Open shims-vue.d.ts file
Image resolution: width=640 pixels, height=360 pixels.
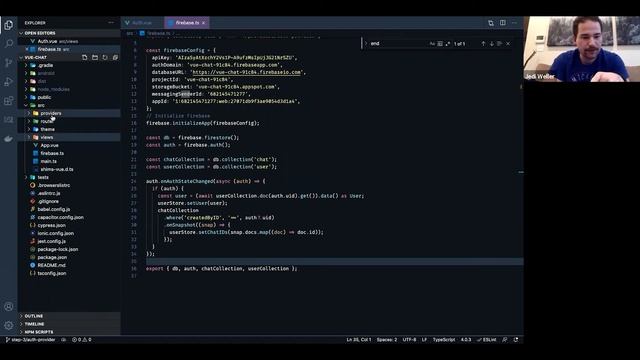[x=57, y=169]
